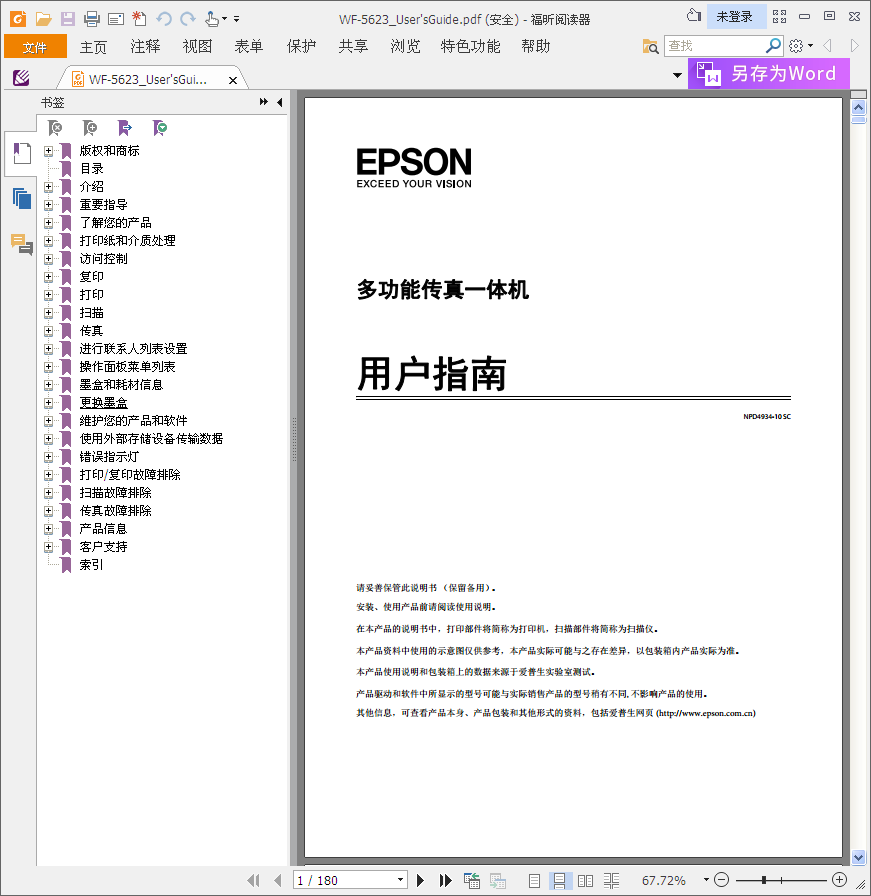Go to next page arrow
Screen dimensions: 871x896
pos(421,881)
